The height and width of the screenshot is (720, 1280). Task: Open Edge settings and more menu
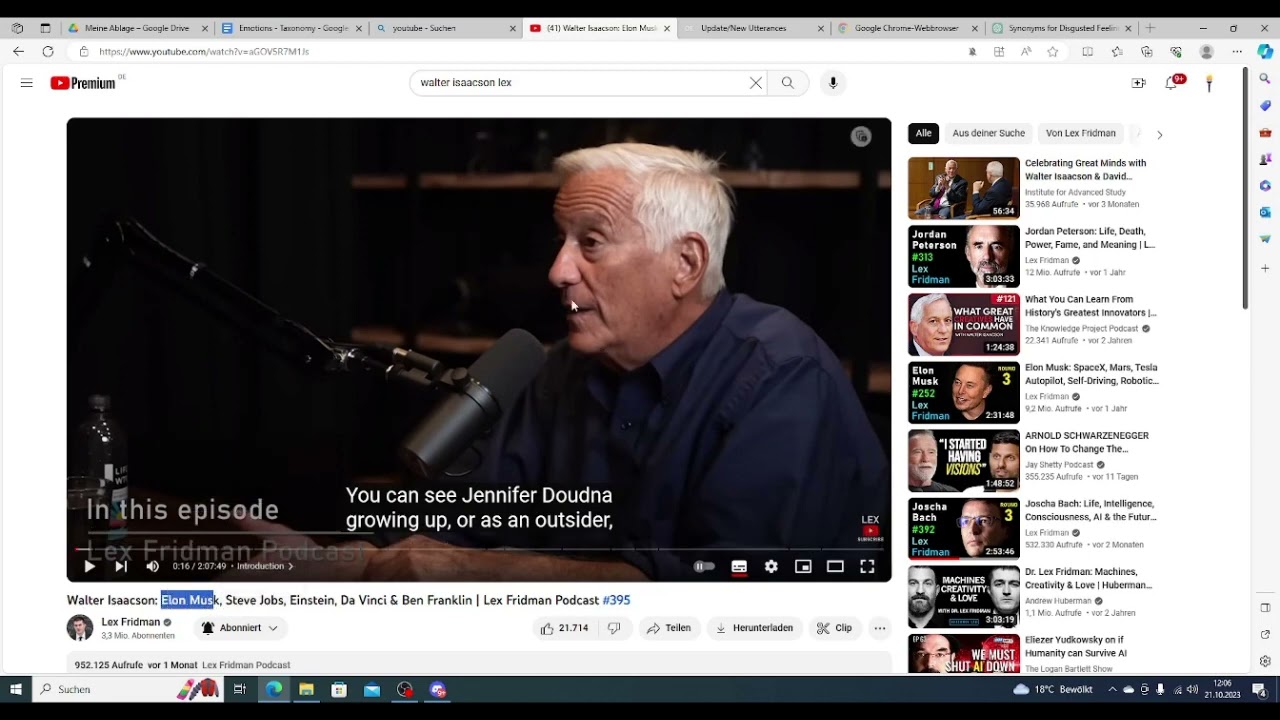1236,51
